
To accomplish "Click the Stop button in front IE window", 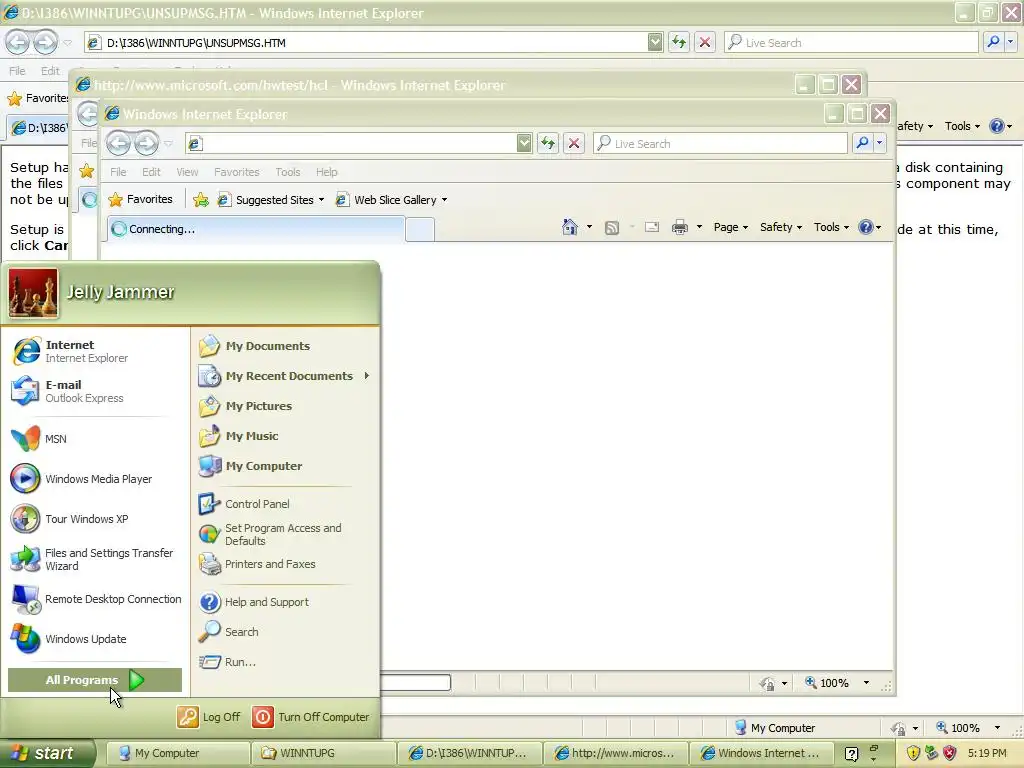I will (574, 143).
